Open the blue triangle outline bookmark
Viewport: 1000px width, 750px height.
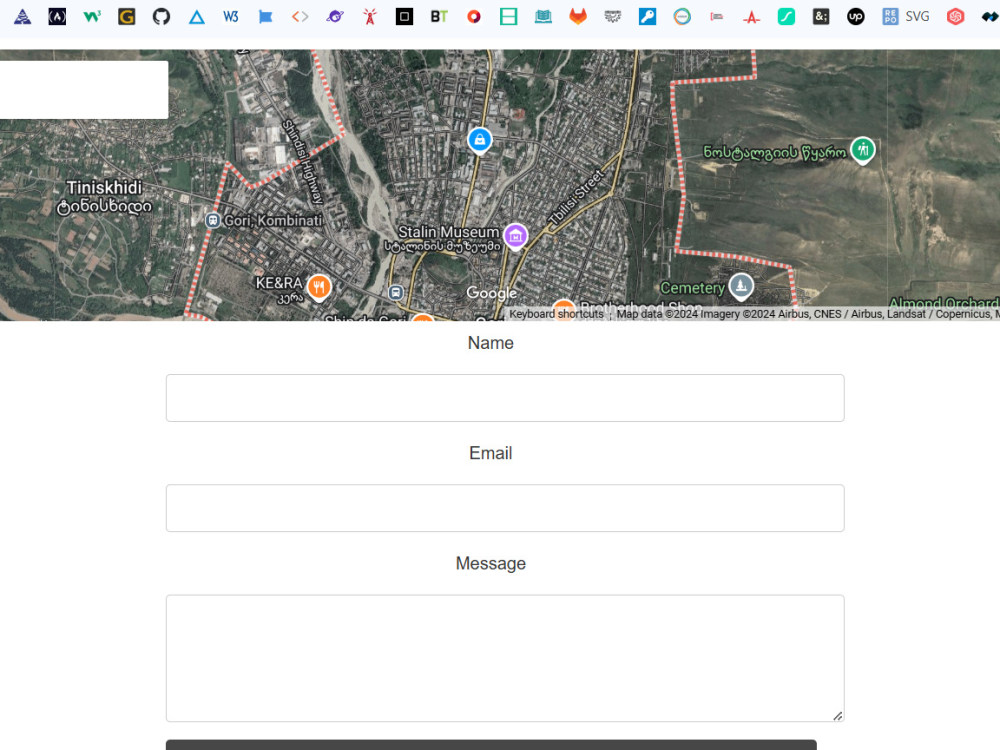coord(196,17)
